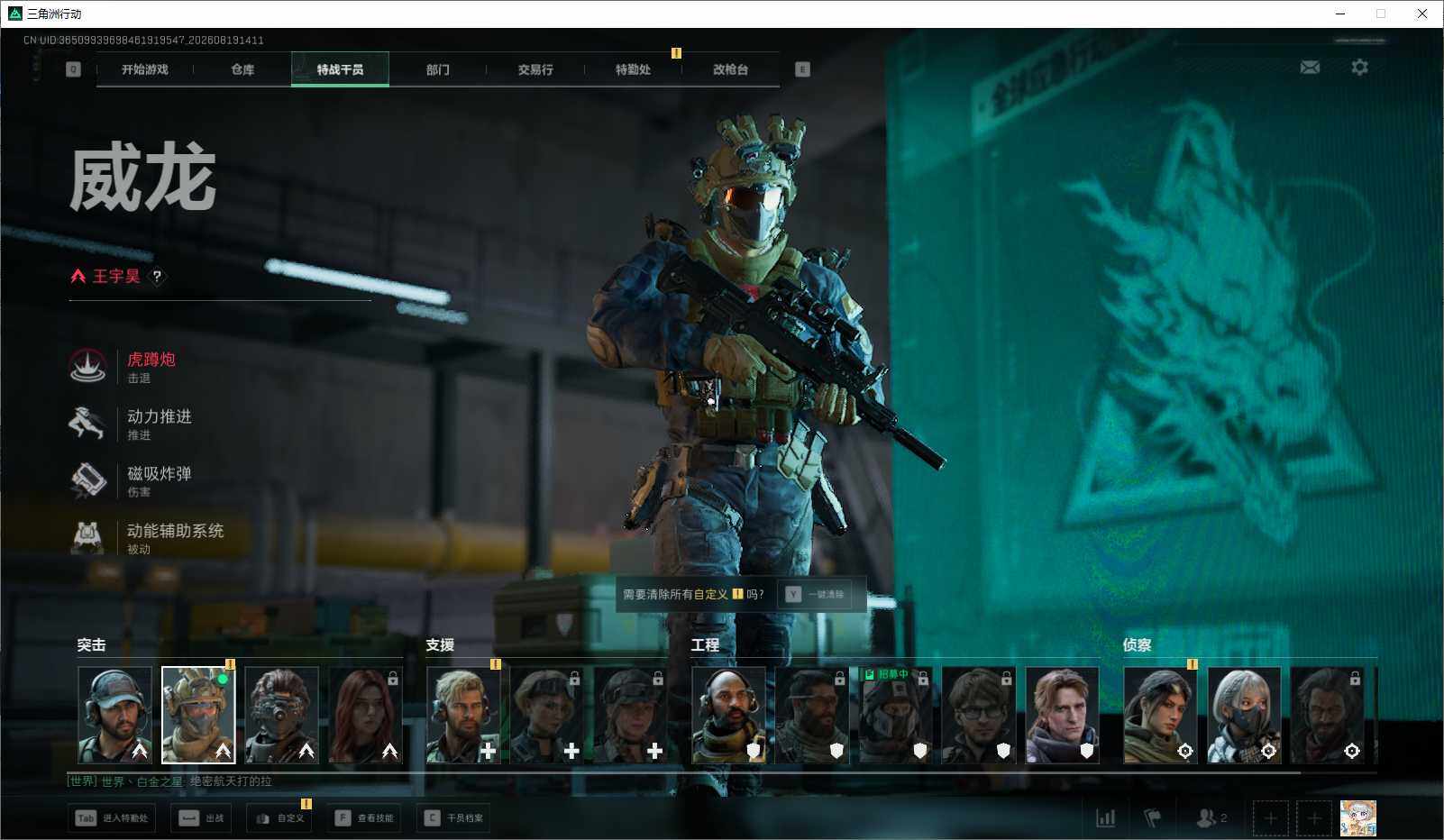Select the 特战干员 tab
Viewport: 1444px width, 840px height.
pyautogui.click(x=340, y=69)
